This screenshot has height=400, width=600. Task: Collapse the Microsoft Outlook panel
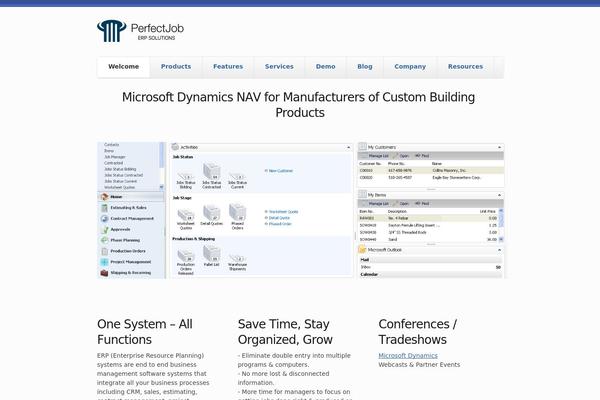(499, 250)
